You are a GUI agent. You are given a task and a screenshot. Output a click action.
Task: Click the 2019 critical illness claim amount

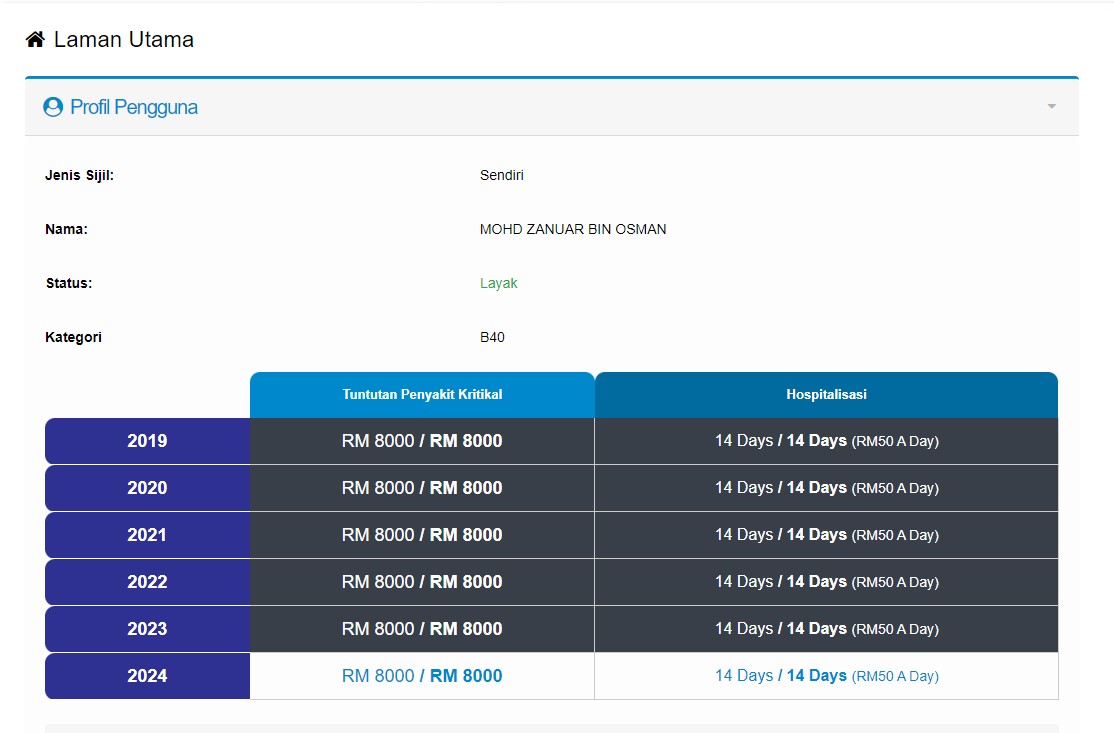pos(422,441)
